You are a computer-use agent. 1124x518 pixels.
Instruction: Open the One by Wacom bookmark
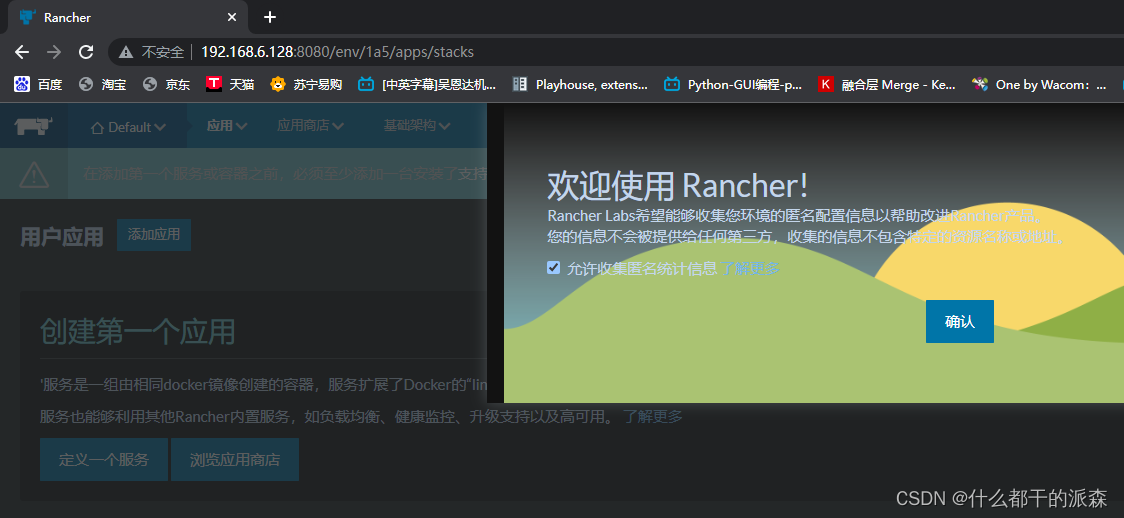tap(1039, 85)
